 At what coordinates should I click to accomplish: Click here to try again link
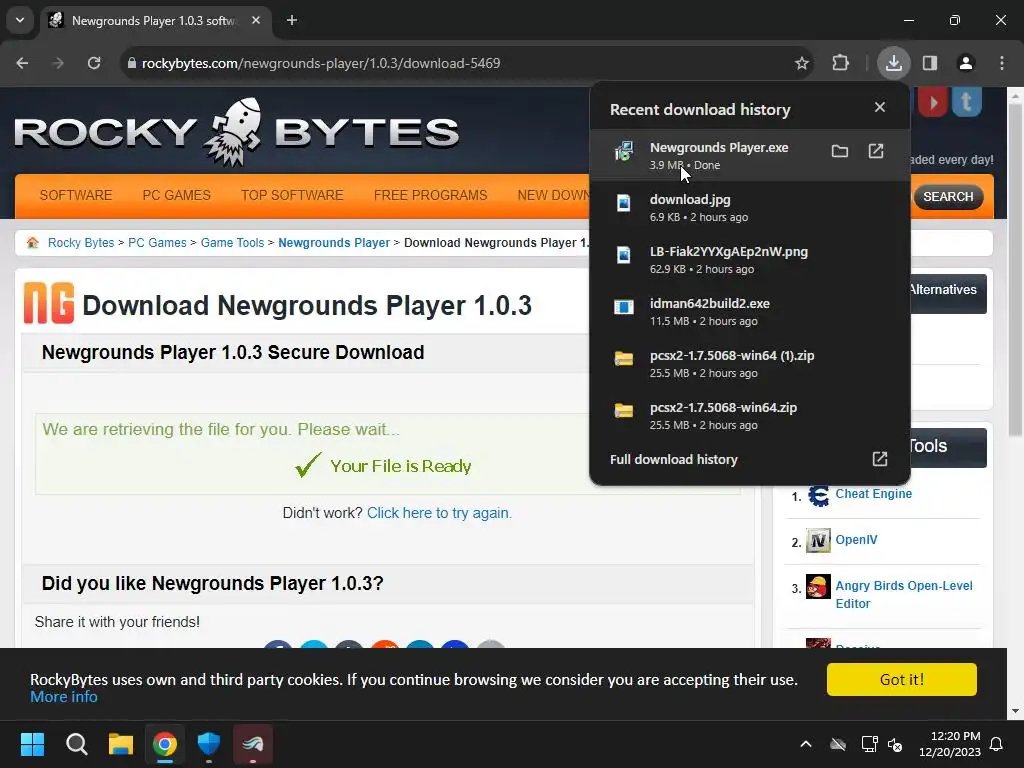[439, 513]
